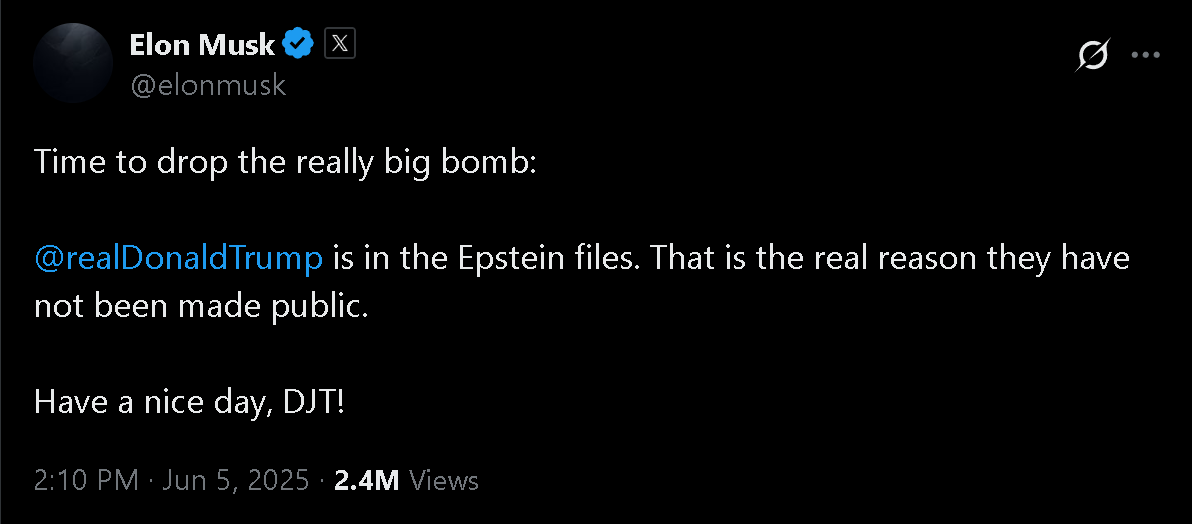
Task: Open the @realDonaldTrump mention link
Action: point(179,258)
